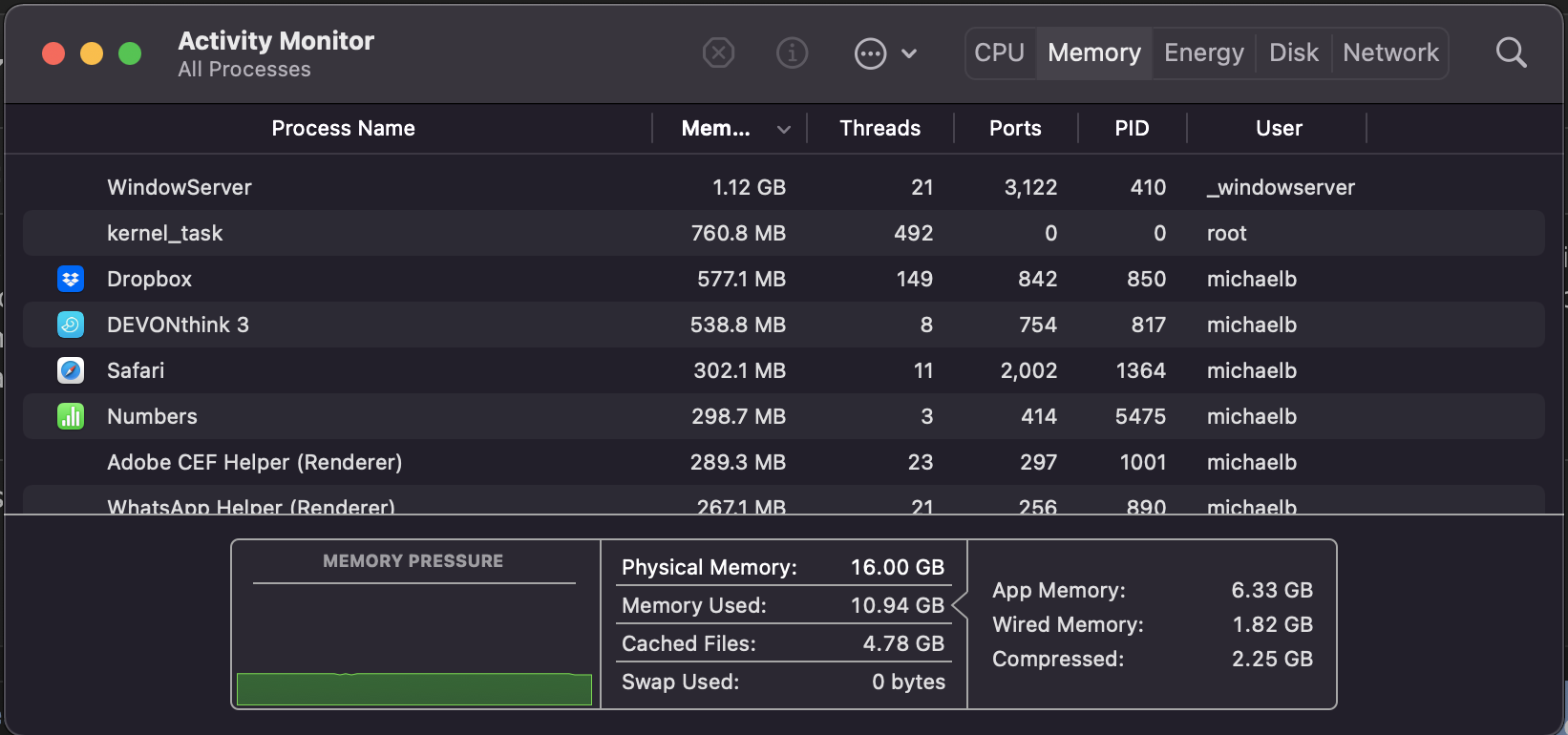Viewport: 1568px width, 735px height.
Task: Select the Dropbox process name
Action: pyautogui.click(x=149, y=279)
